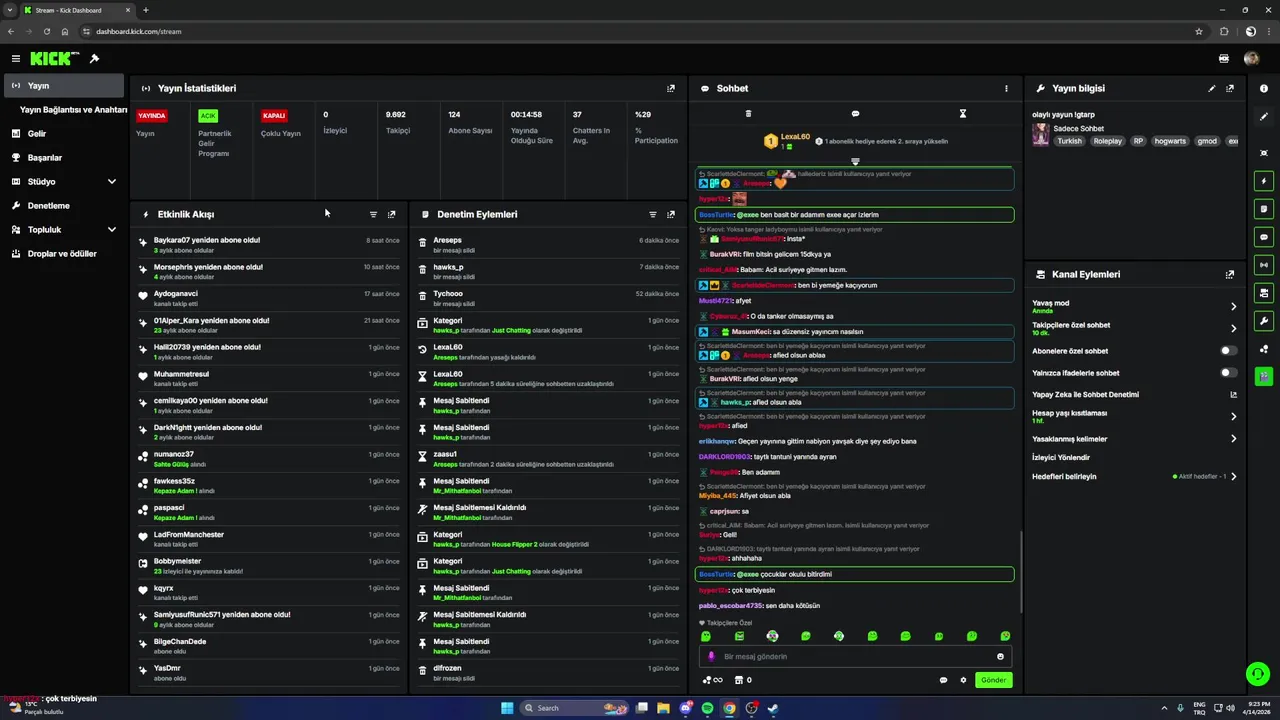The width and height of the screenshot is (1280, 720).
Task: Pop out the Yayın İstatistikleri panel
Action: 671,88
